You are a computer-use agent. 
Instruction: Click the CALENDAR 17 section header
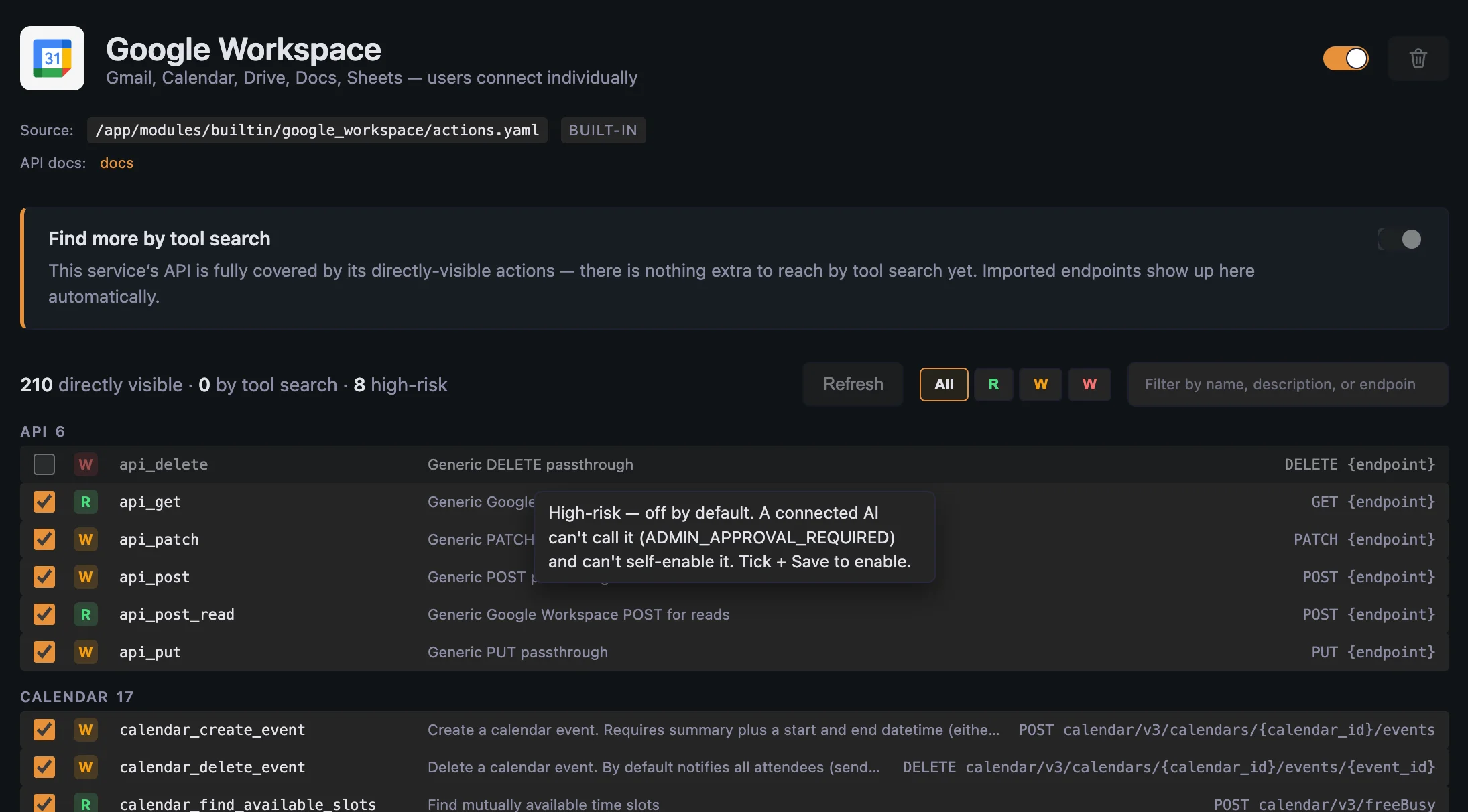point(77,697)
